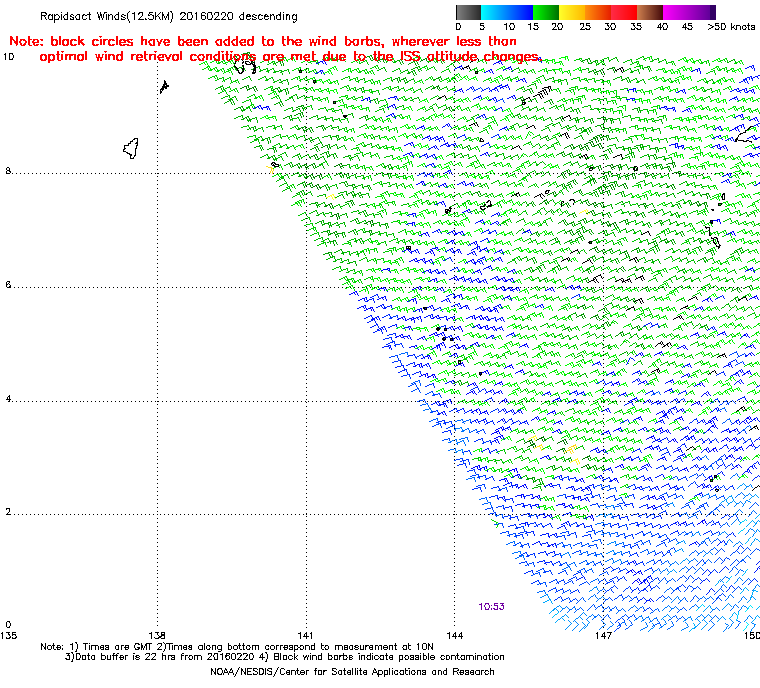Click the latitude axis label '8'
Screen dimensions: 760x688
click(8, 171)
